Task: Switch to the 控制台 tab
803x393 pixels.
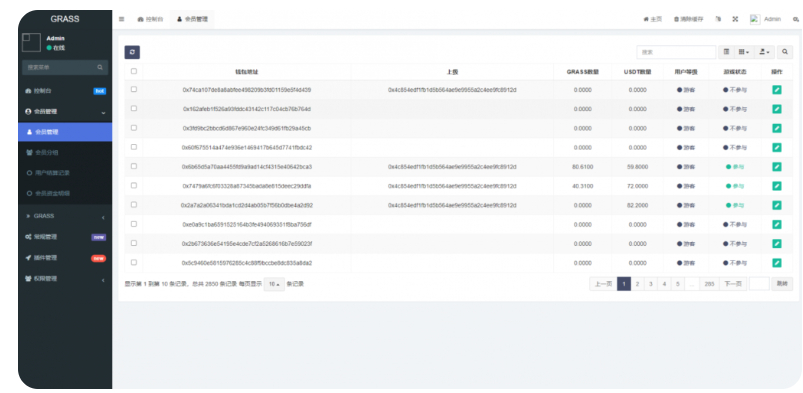Action: click(151, 19)
